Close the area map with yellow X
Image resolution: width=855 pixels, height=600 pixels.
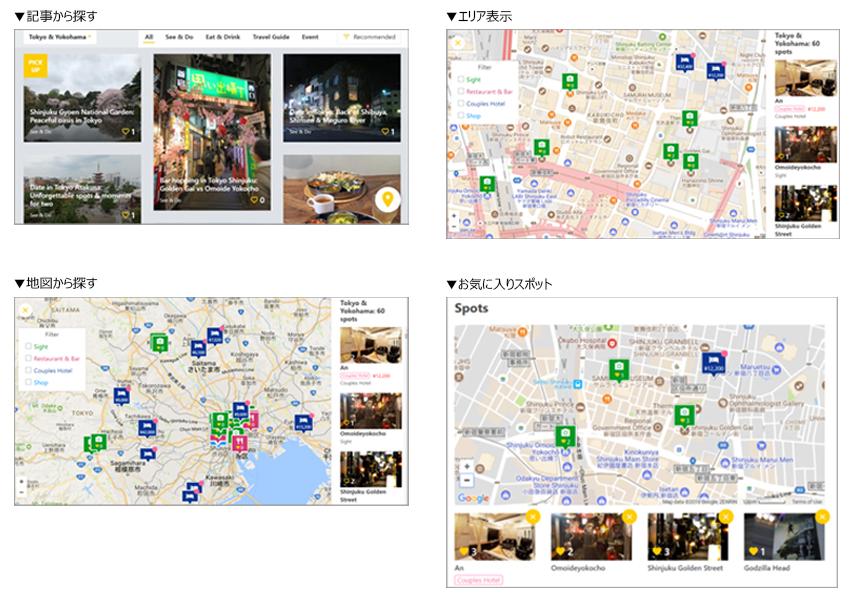click(x=458, y=43)
